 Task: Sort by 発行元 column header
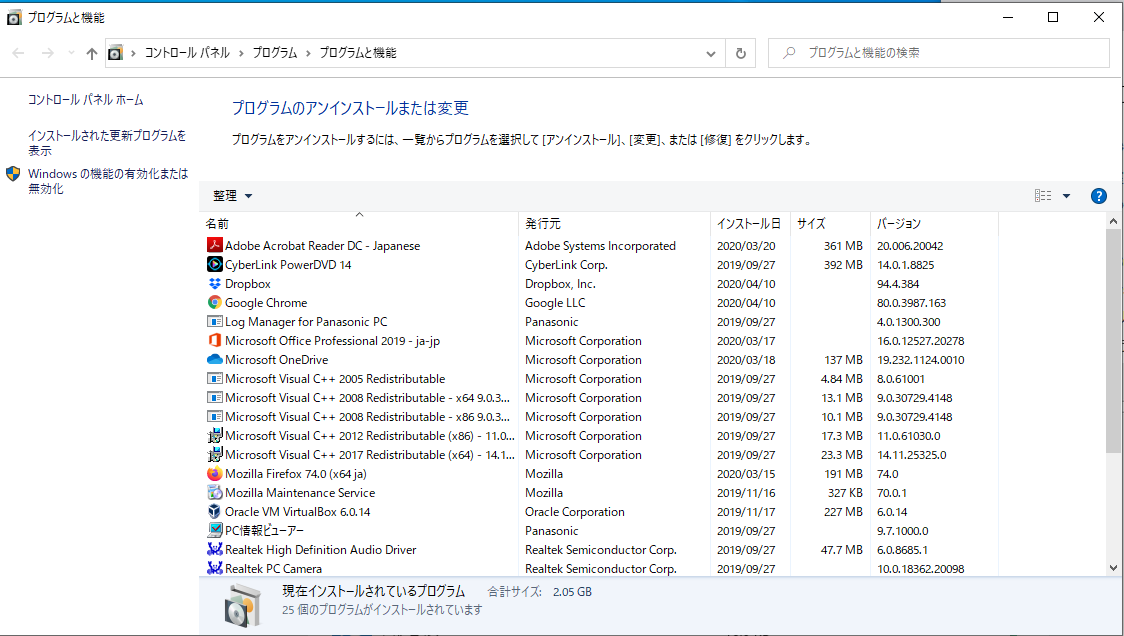(614, 224)
